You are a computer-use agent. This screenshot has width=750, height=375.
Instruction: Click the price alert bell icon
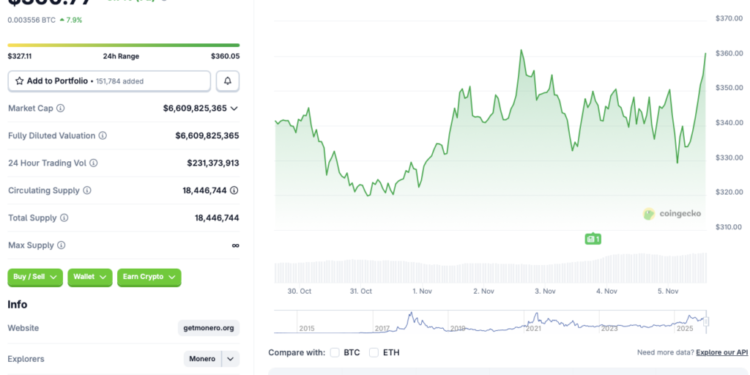(228, 81)
